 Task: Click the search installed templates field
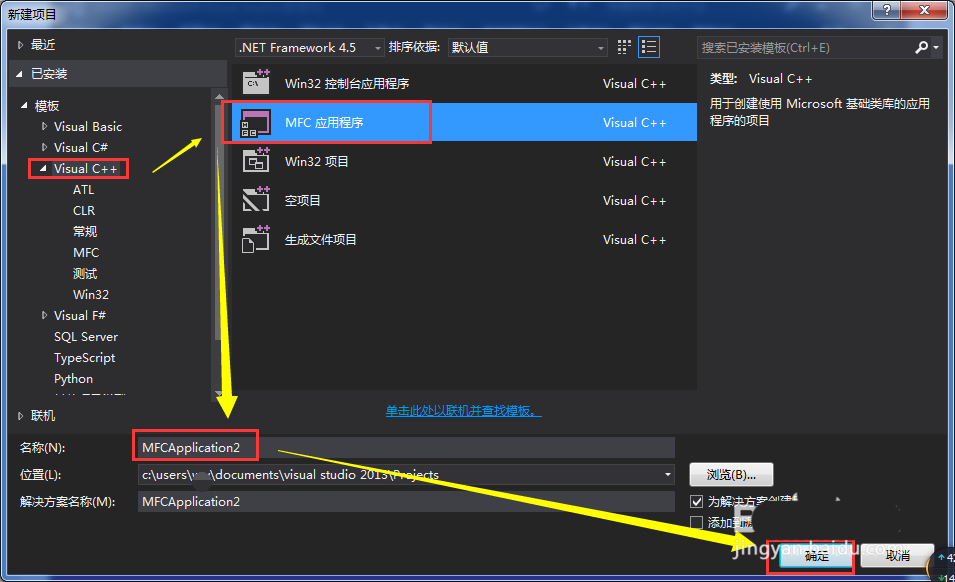pyautogui.click(x=805, y=47)
